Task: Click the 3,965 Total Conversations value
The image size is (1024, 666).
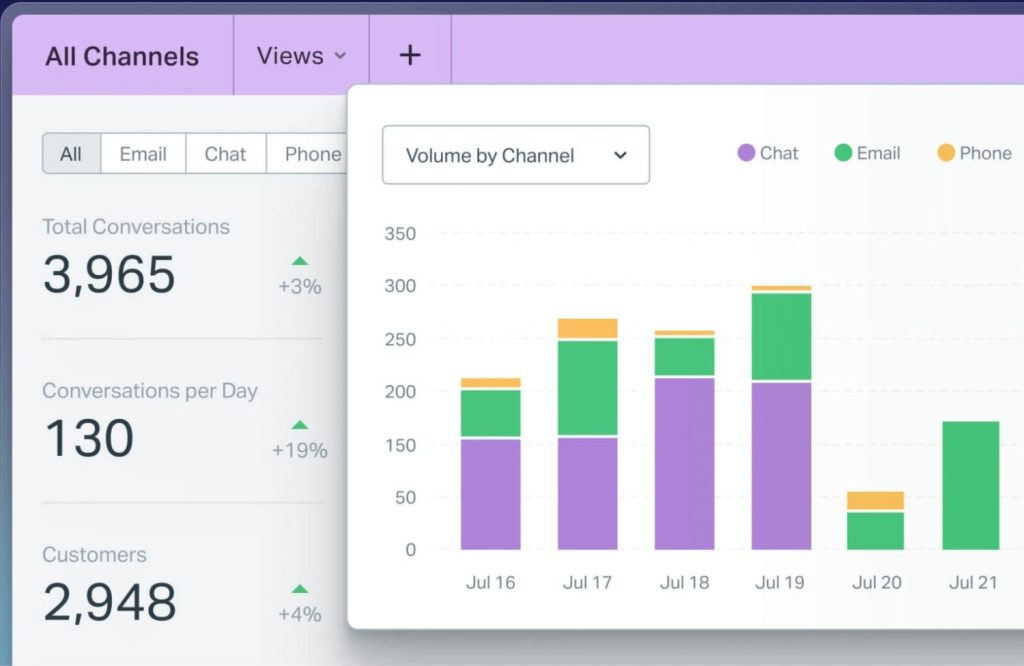Action: (109, 275)
